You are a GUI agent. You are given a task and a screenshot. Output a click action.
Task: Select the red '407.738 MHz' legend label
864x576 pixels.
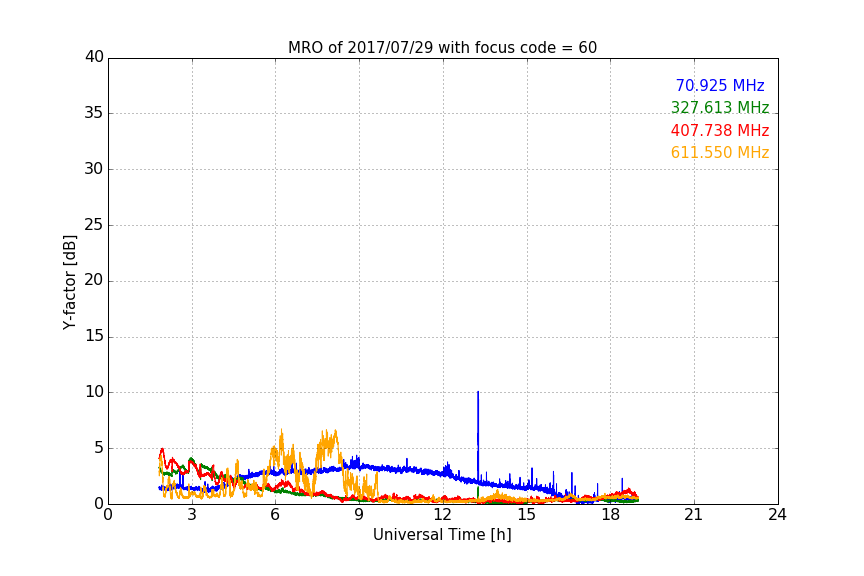[x=720, y=131]
